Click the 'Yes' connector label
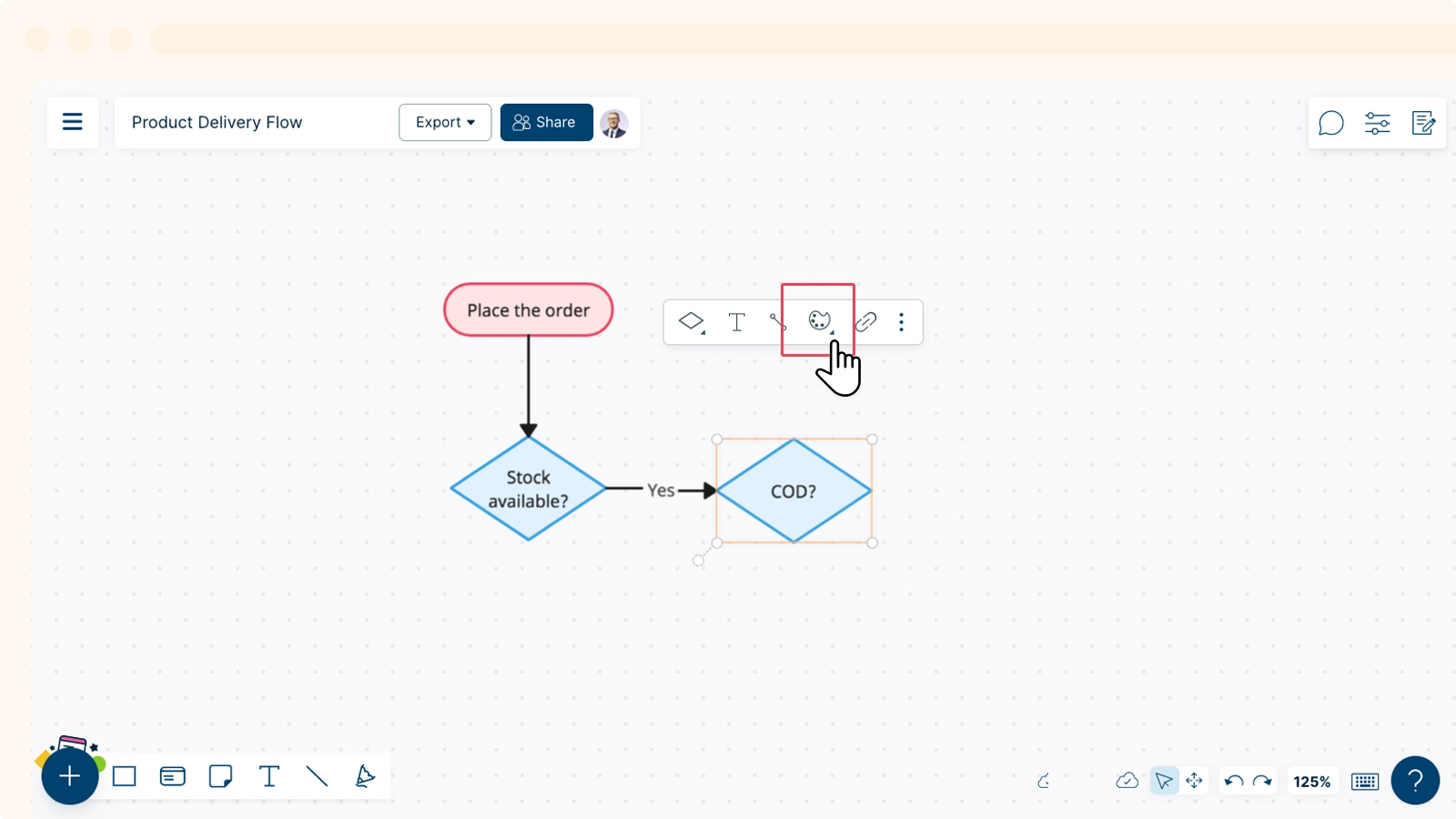The width and height of the screenshot is (1456, 819). click(661, 490)
